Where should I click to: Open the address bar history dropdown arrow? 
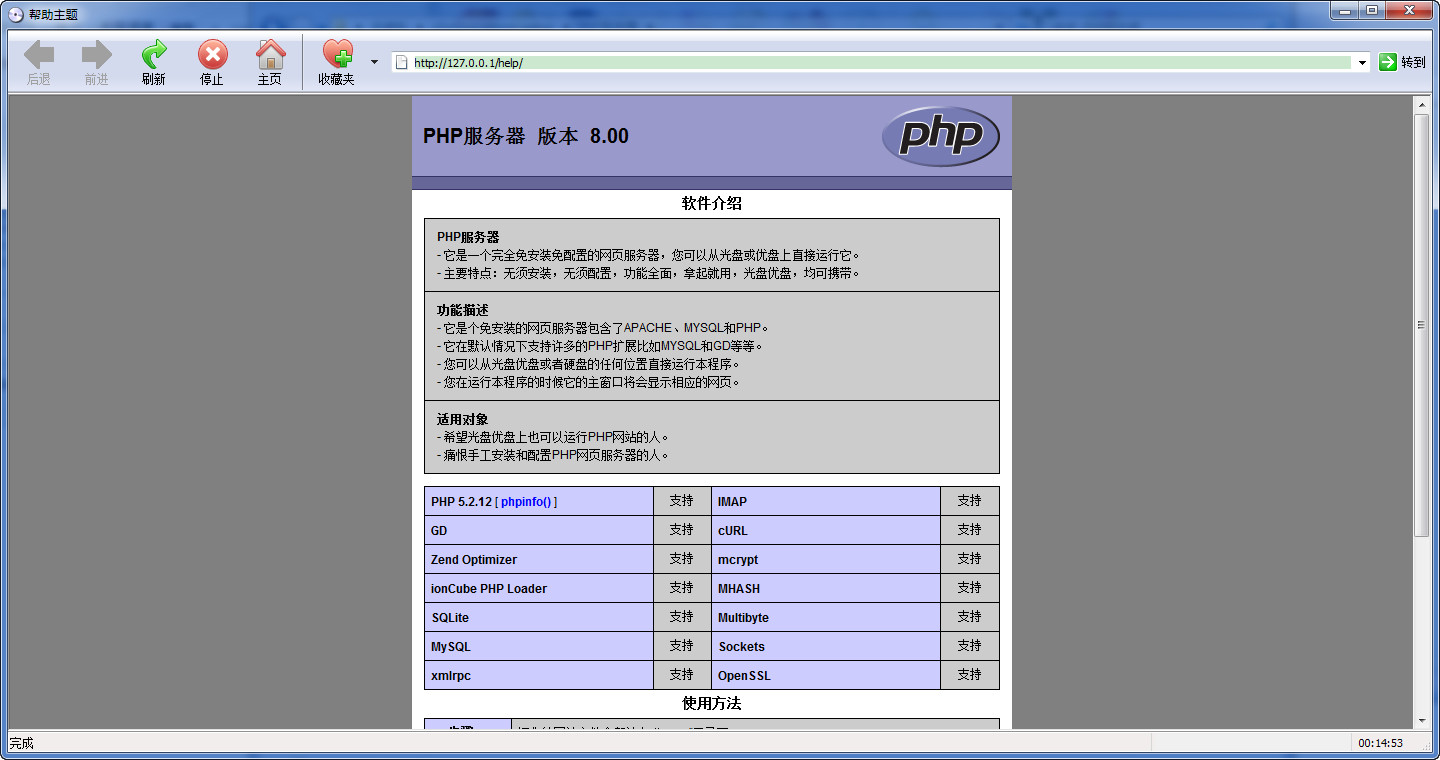tap(1362, 61)
